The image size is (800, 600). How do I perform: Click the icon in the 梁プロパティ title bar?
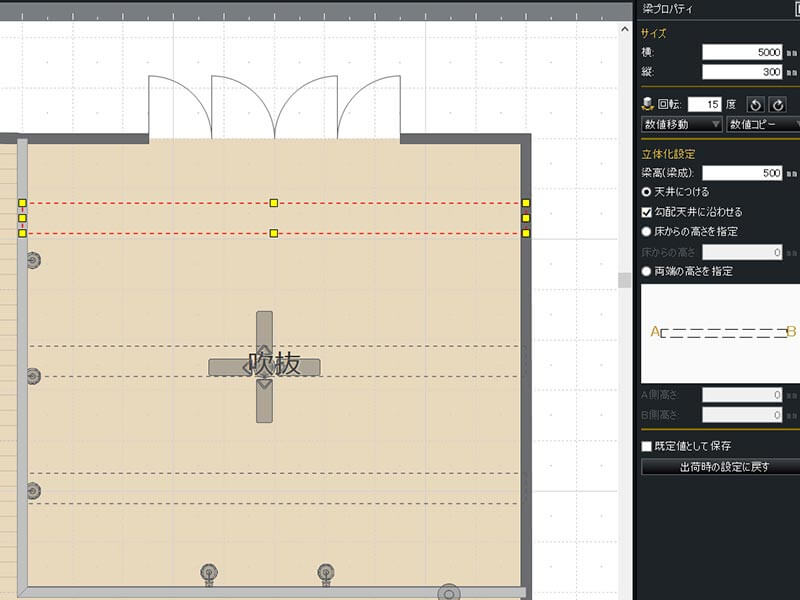795,8
